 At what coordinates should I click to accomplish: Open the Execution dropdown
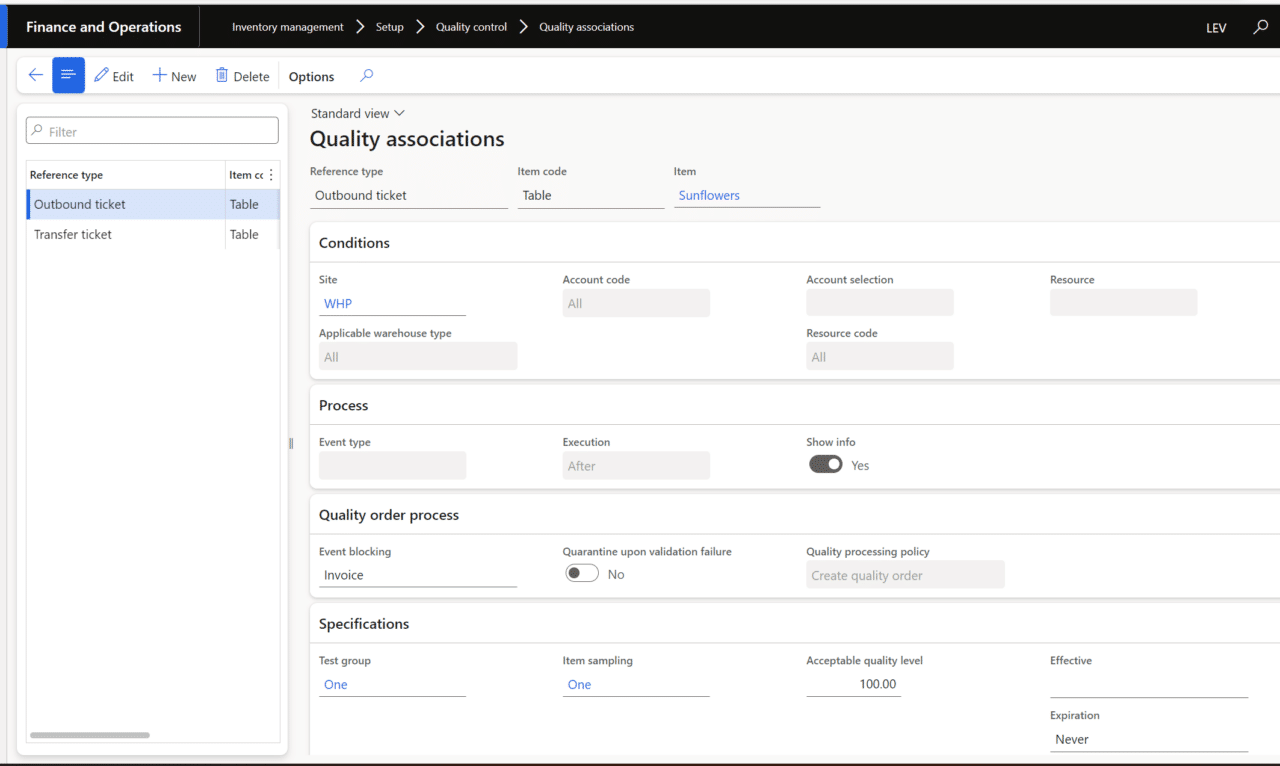tap(636, 465)
